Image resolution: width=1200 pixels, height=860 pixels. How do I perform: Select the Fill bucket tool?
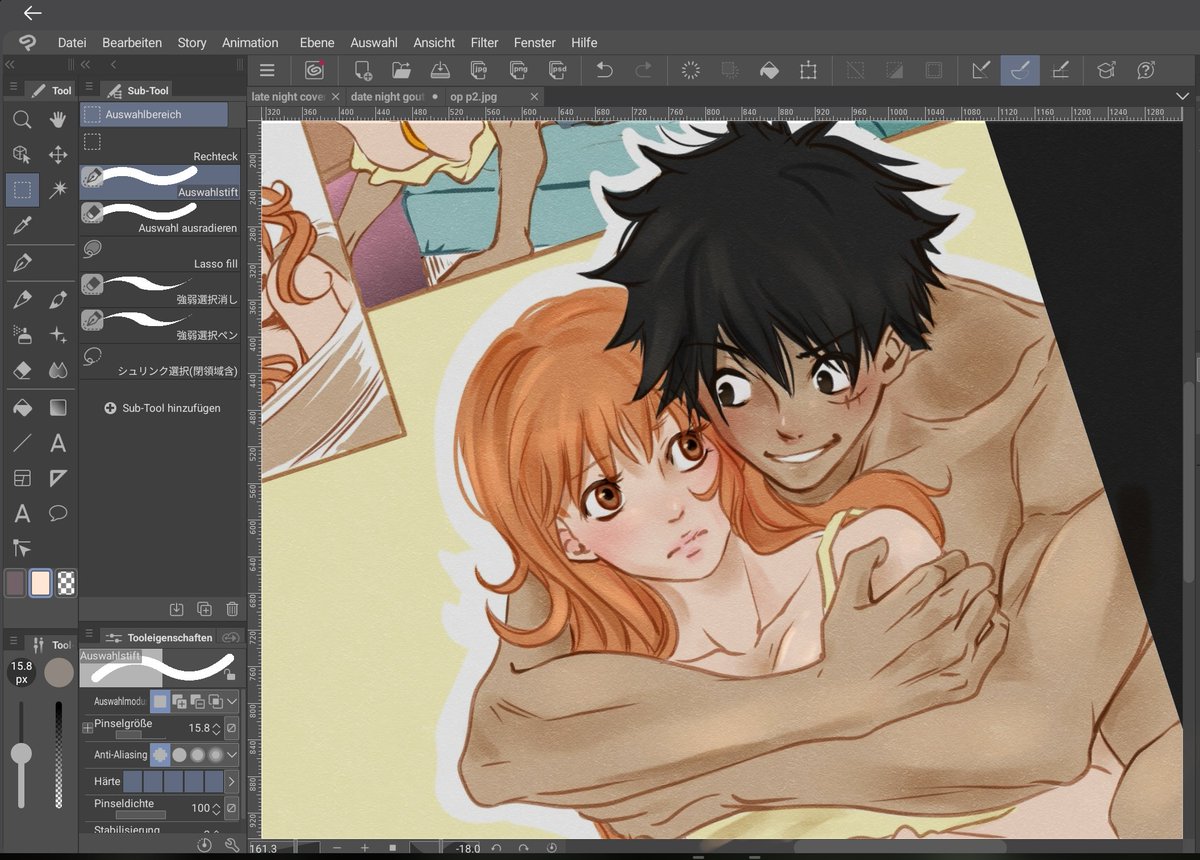click(x=22, y=408)
